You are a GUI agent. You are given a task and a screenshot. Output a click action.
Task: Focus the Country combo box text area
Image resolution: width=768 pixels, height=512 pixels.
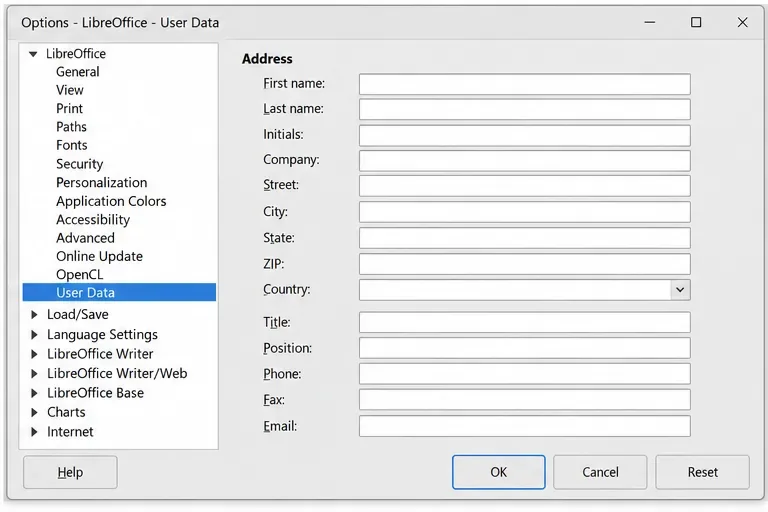coord(515,290)
